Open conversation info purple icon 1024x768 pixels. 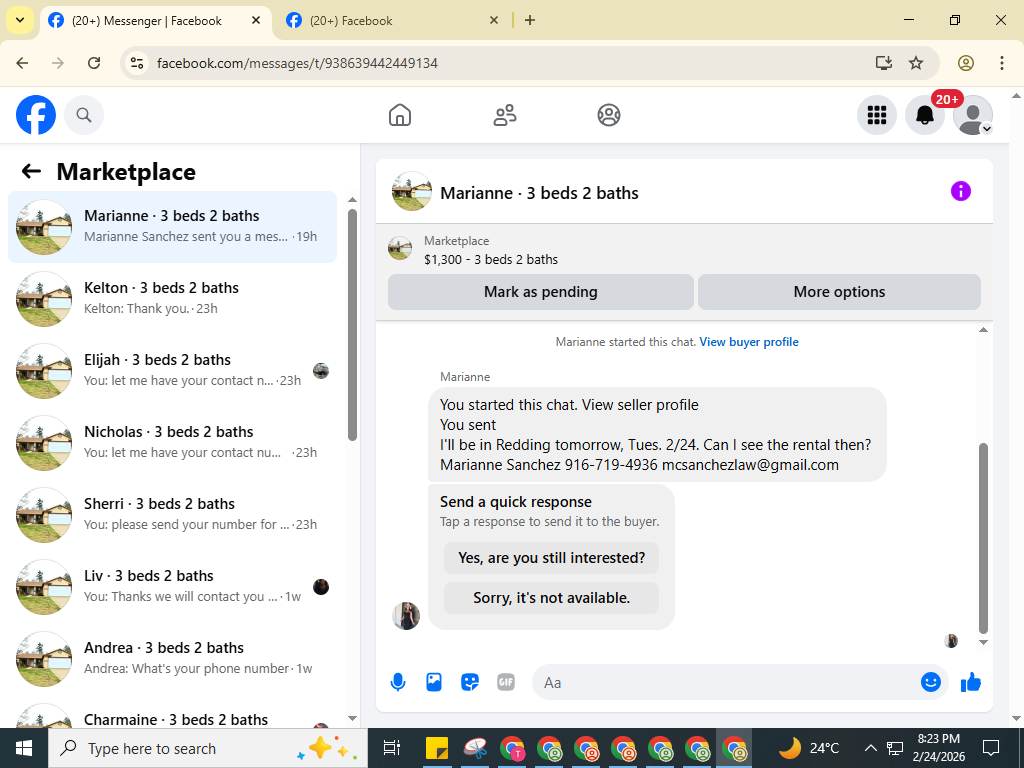click(961, 191)
